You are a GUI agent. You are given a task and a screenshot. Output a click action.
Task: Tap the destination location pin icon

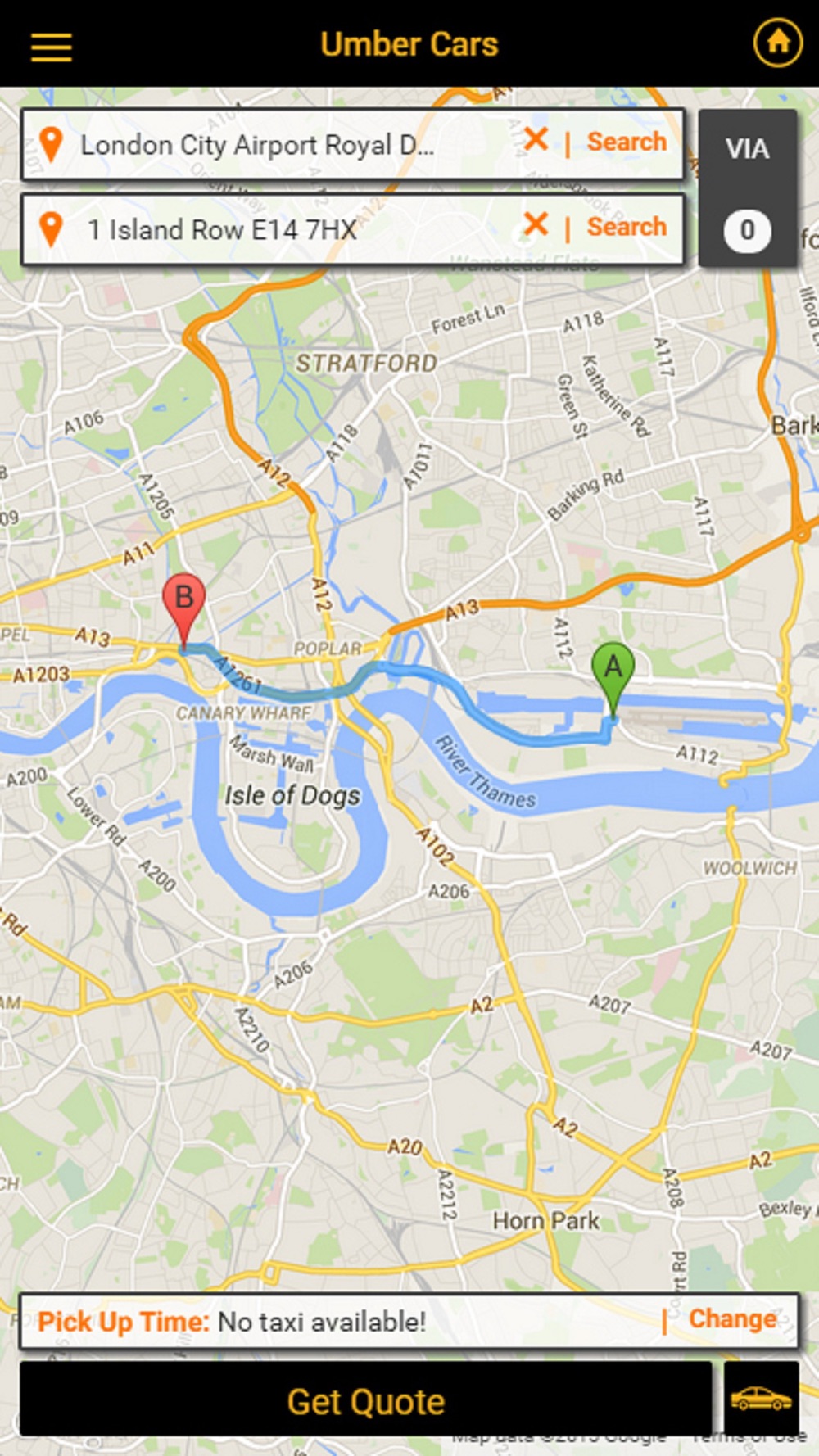51,229
